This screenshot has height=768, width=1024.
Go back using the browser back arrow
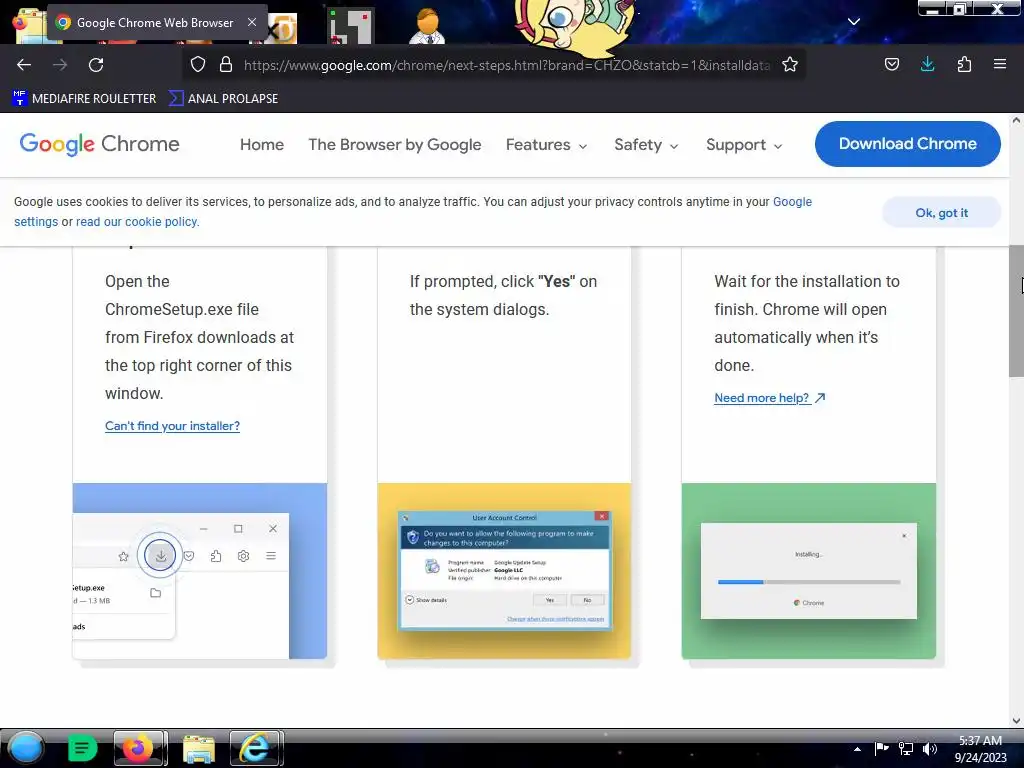pyautogui.click(x=24, y=65)
